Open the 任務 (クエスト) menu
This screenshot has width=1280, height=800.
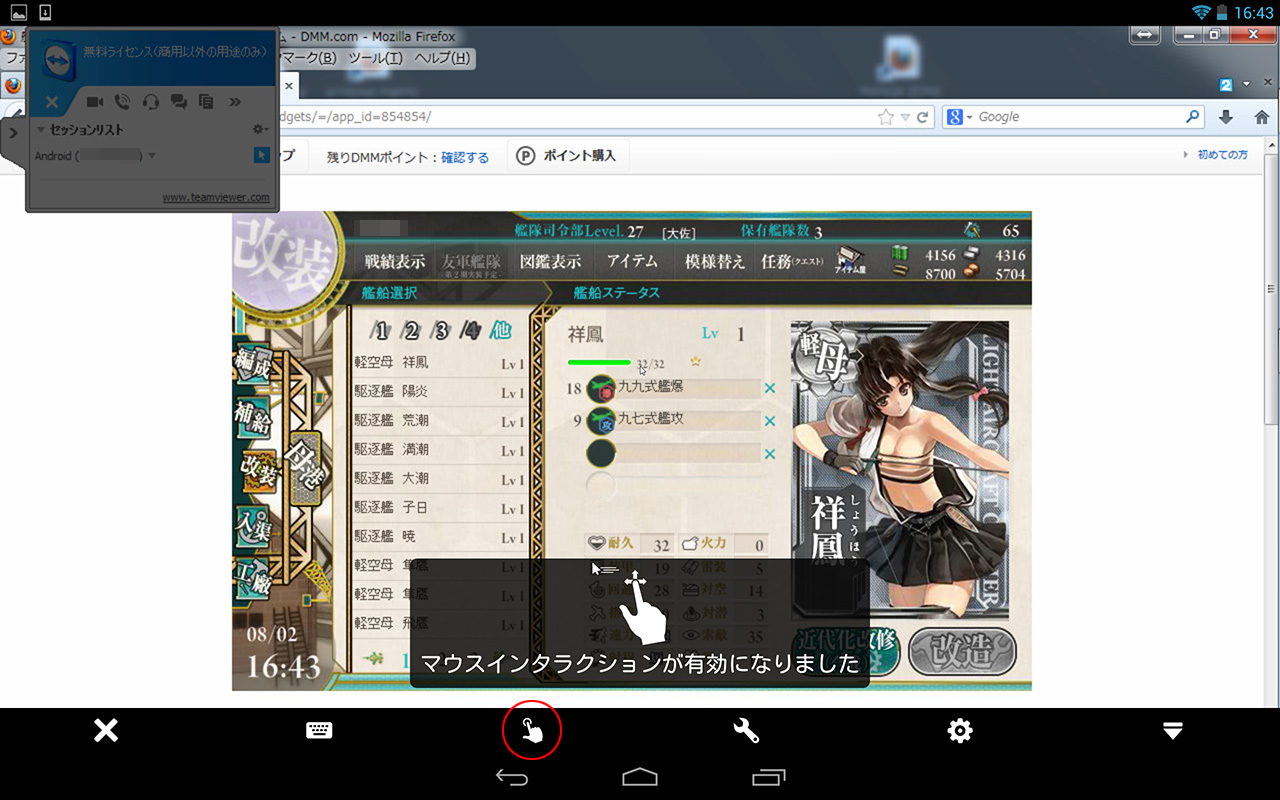pyautogui.click(x=793, y=262)
